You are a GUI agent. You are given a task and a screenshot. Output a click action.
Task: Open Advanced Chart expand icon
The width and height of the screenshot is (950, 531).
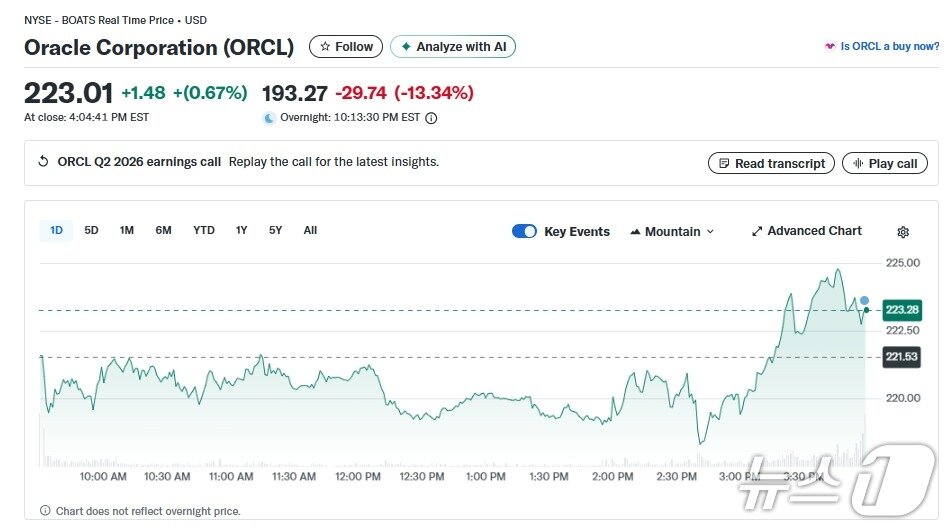click(757, 231)
